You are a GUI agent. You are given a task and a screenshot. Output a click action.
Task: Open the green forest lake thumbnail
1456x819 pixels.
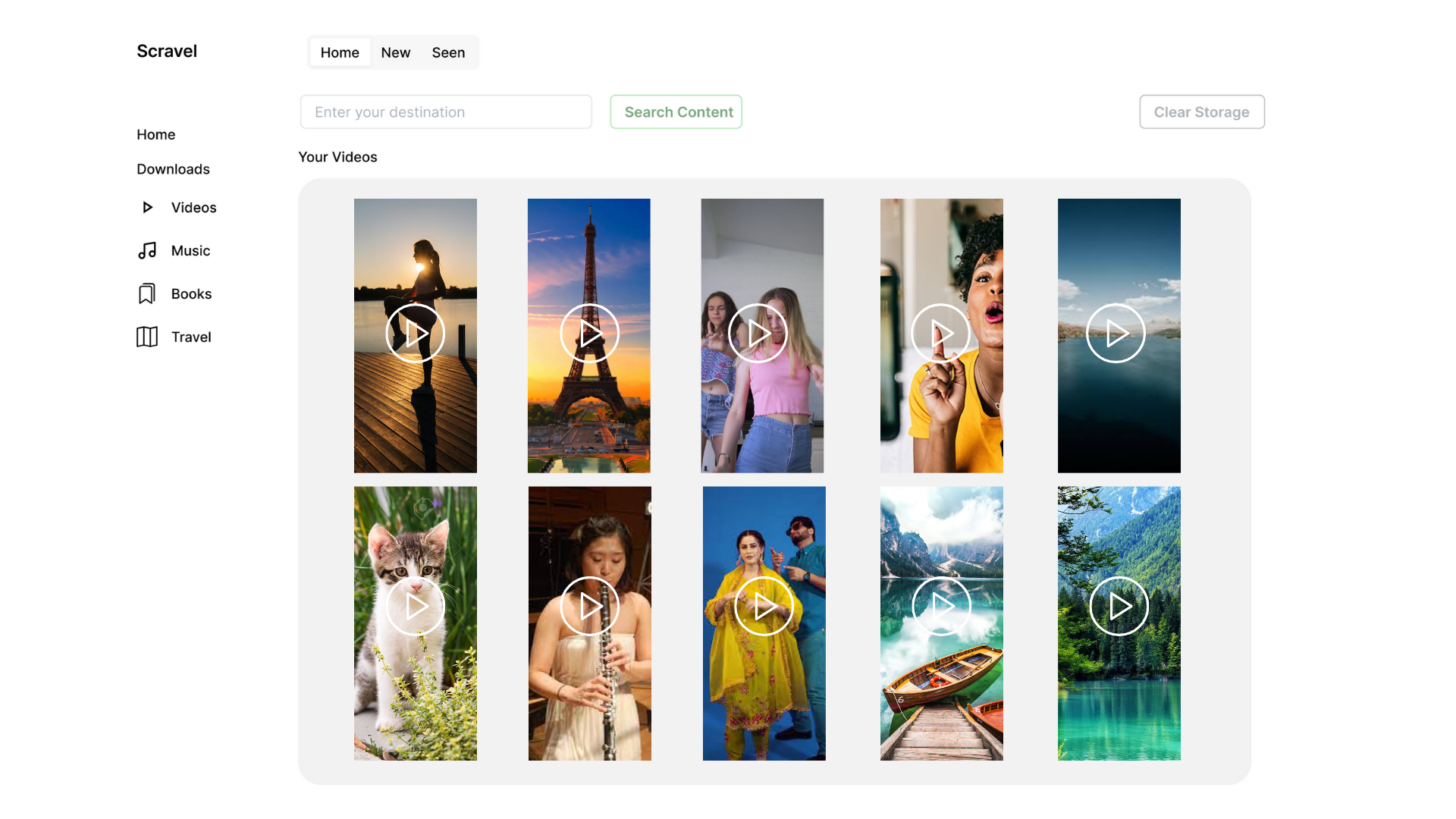(x=1119, y=606)
